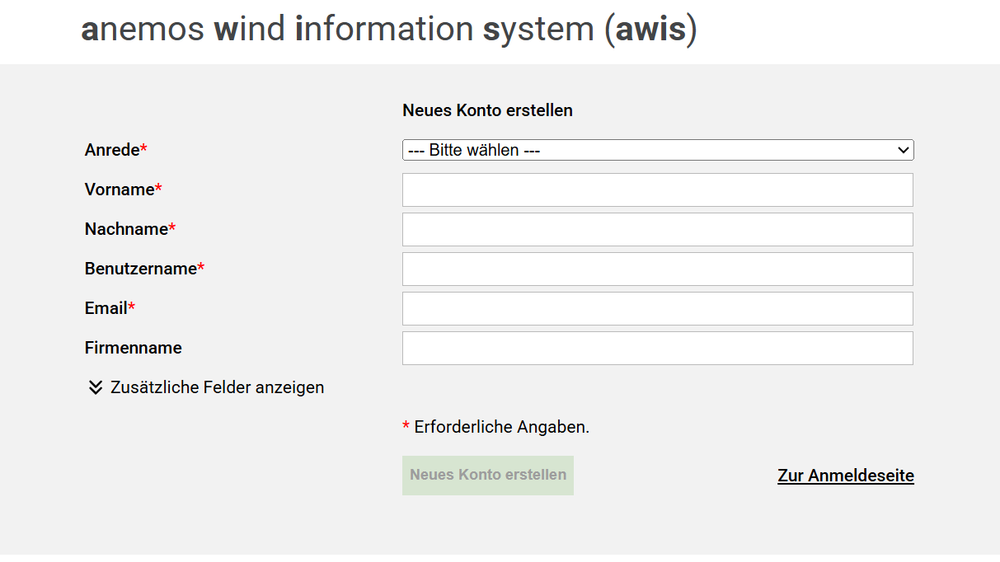Click the anemos wind information system title

[389, 29]
